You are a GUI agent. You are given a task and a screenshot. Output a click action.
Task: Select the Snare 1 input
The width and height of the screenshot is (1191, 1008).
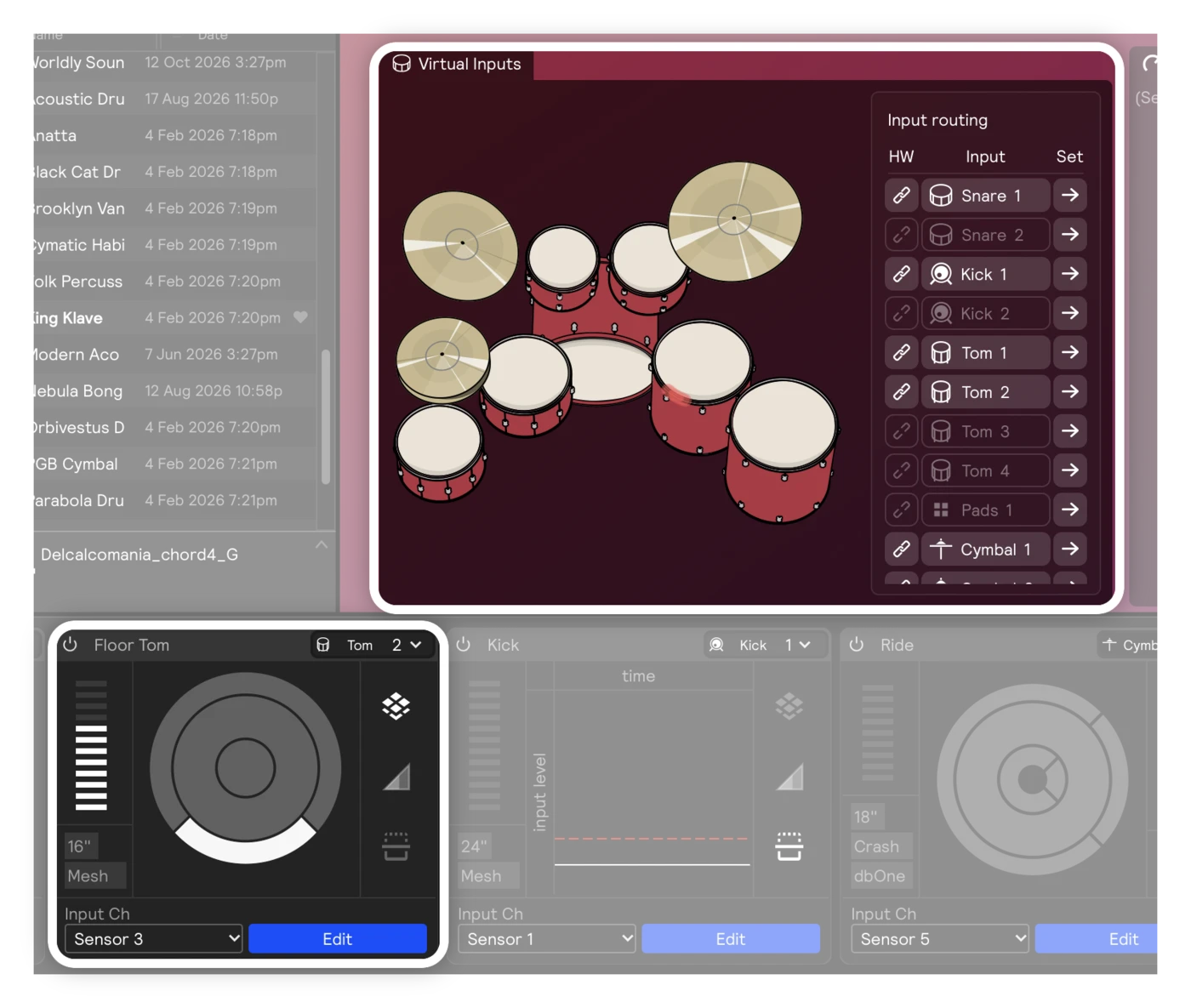click(x=986, y=196)
